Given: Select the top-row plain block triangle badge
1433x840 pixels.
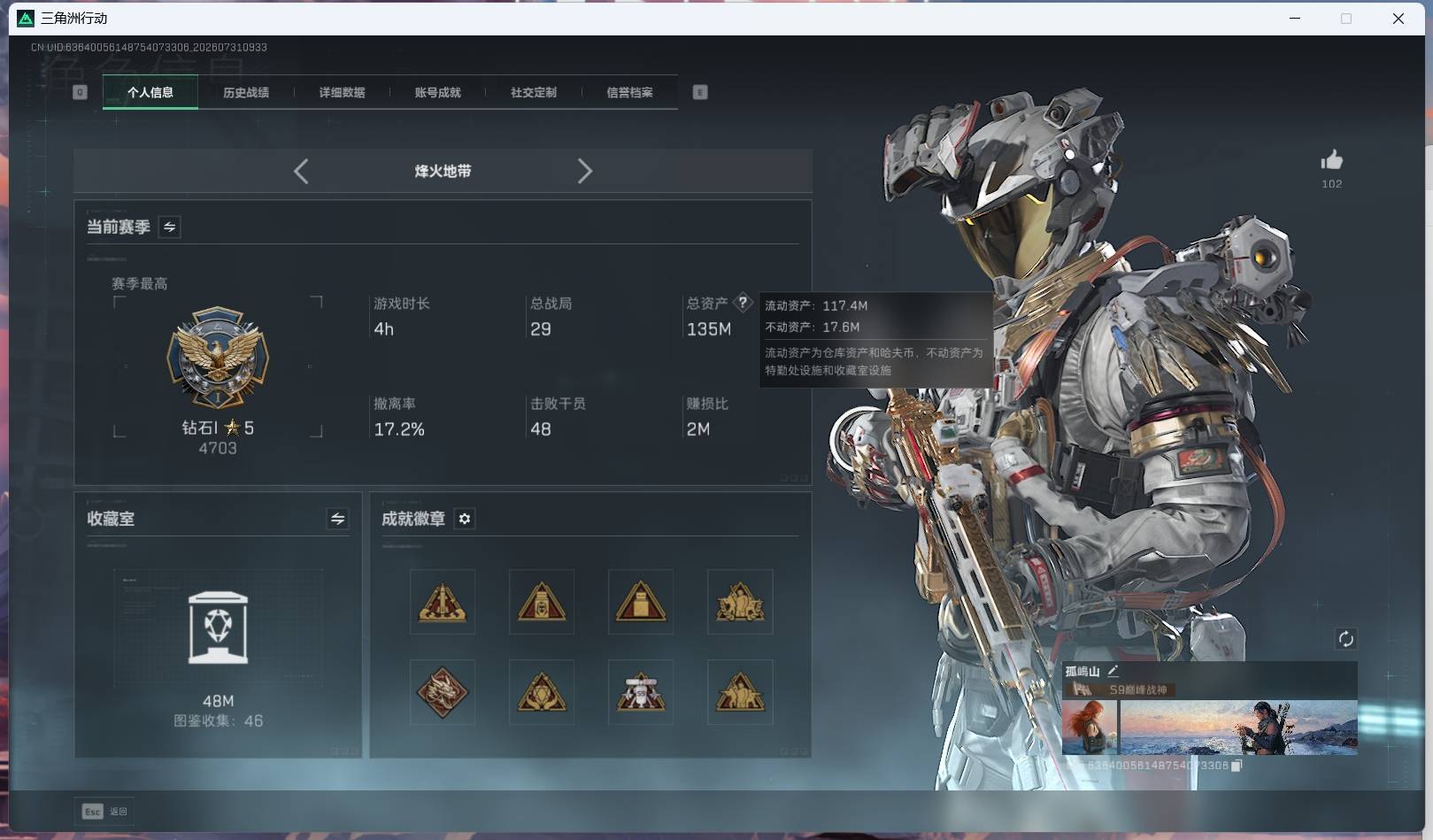Looking at the screenshot, I should coord(641,602).
